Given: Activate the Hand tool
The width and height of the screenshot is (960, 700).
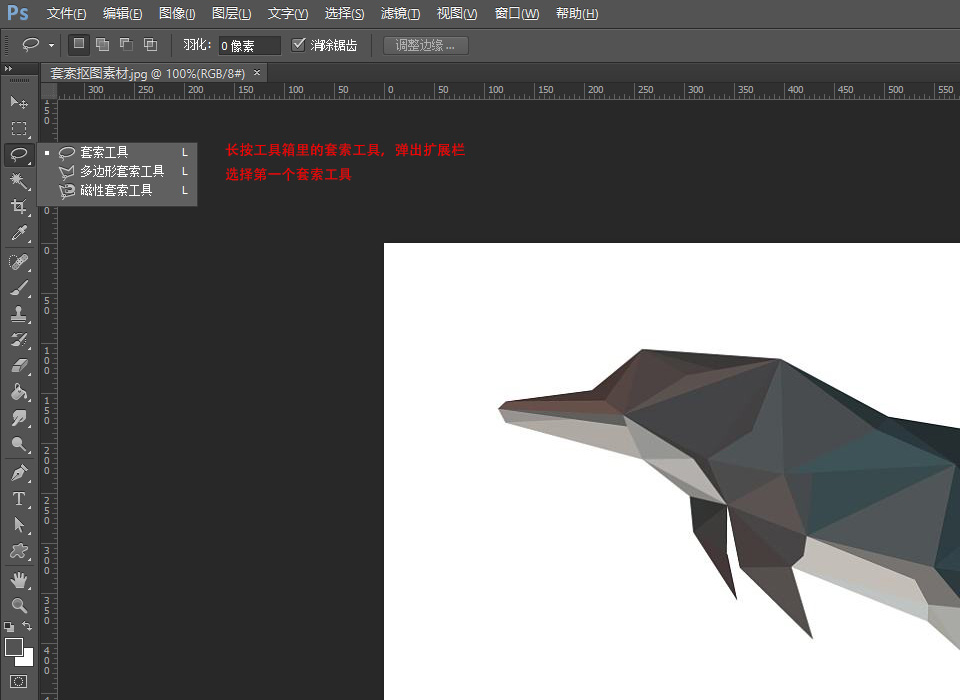Looking at the screenshot, I should pos(19,579).
